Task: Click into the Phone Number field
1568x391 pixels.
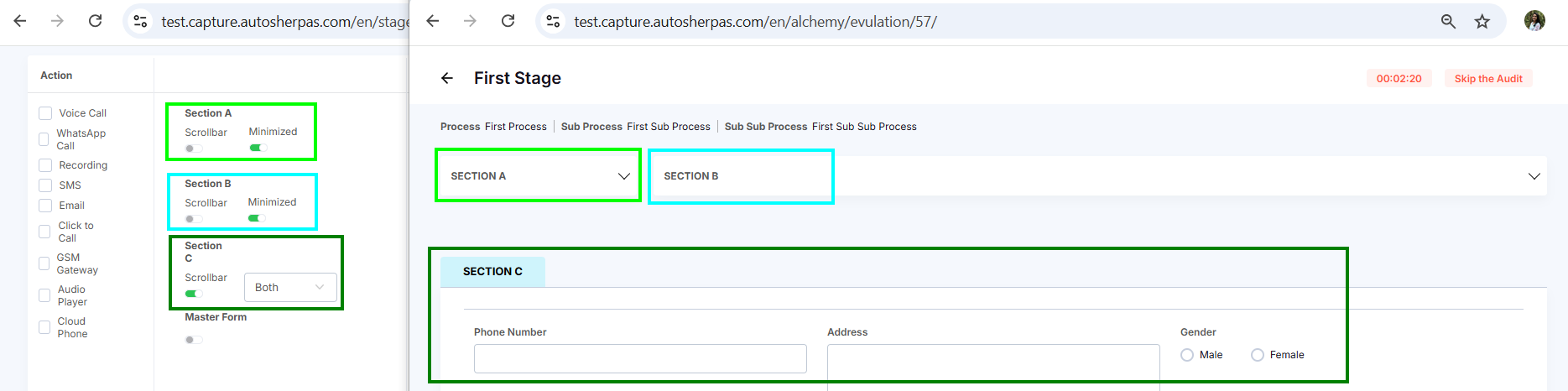Action: pyautogui.click(x=640, y=358)
